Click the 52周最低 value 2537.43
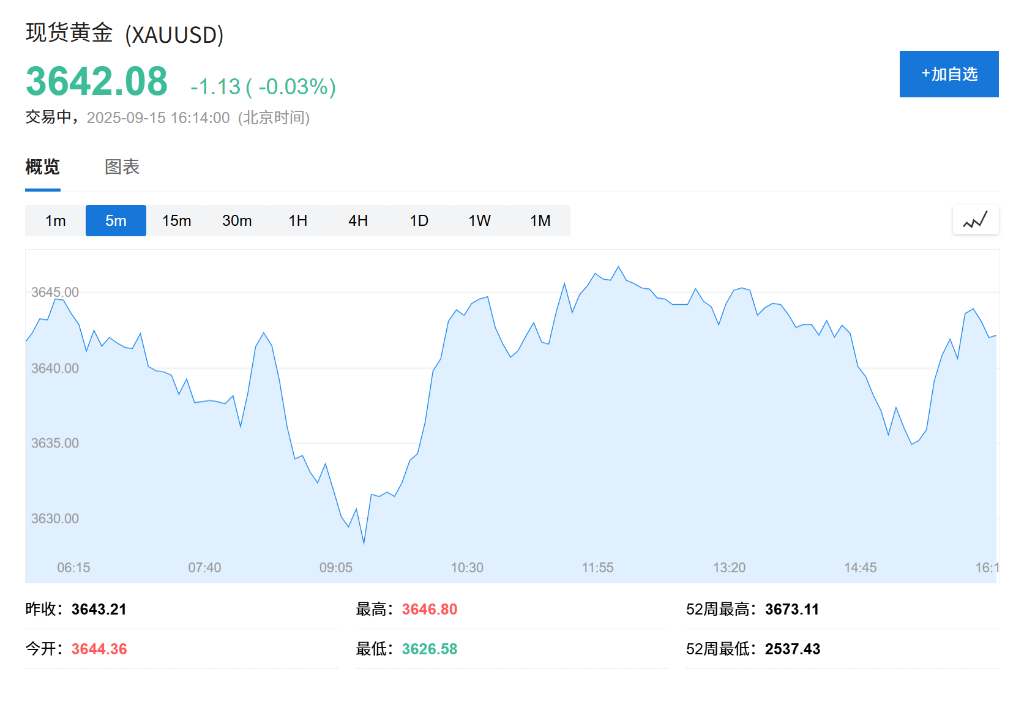This screenshot has height=703, width=1024. coord(793,649)
